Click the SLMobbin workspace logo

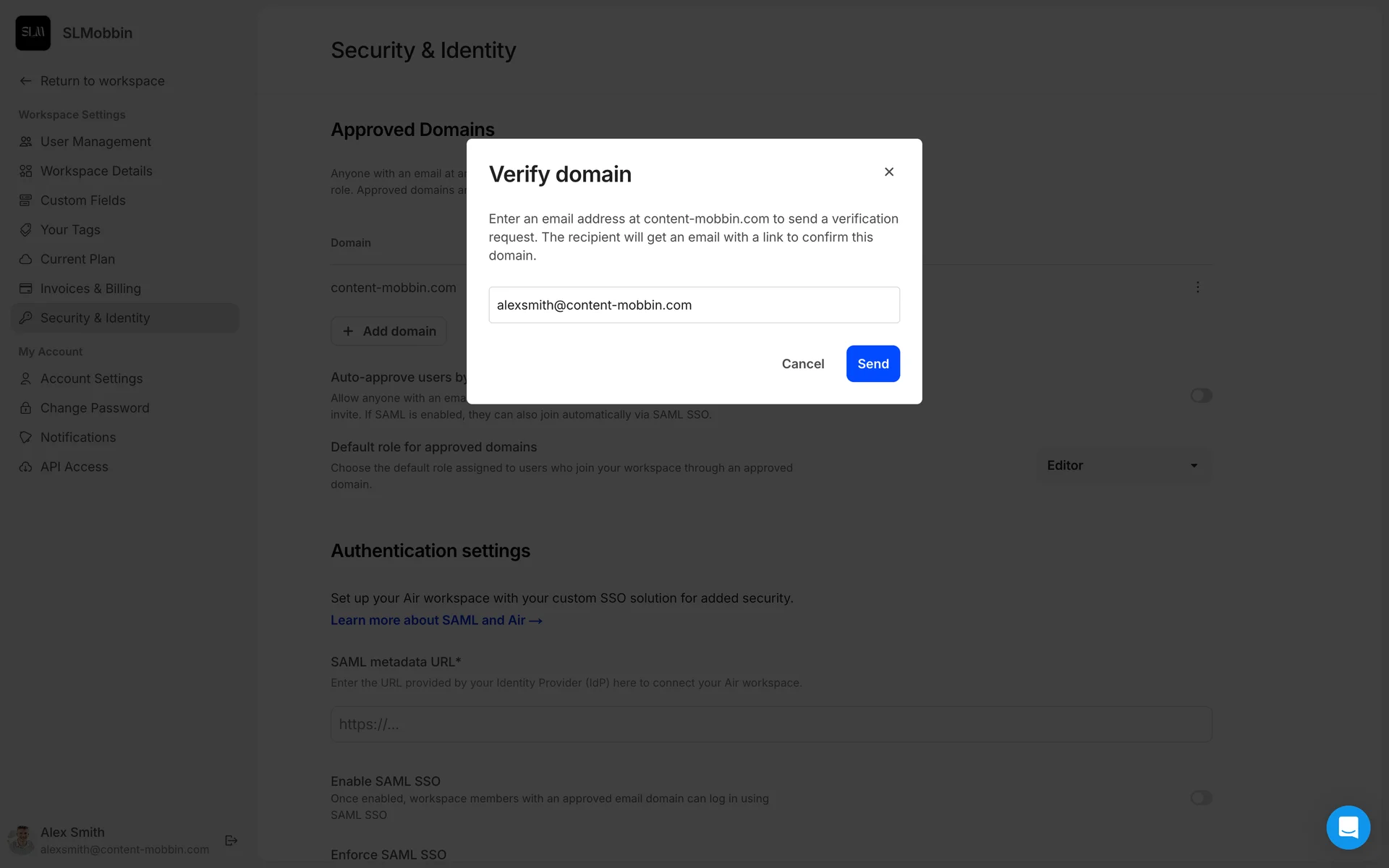pos(33,33)
